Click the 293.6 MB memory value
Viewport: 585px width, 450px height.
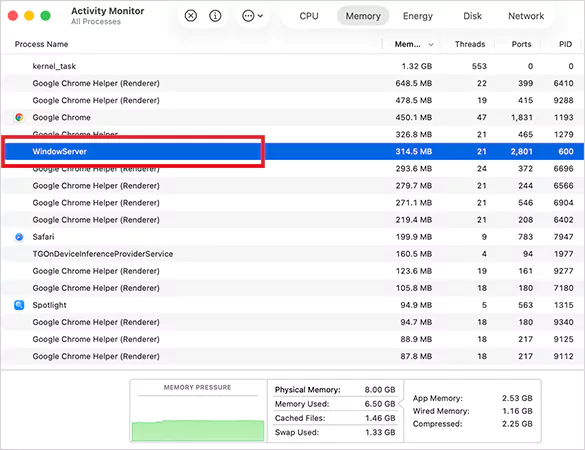coord(414,169)
